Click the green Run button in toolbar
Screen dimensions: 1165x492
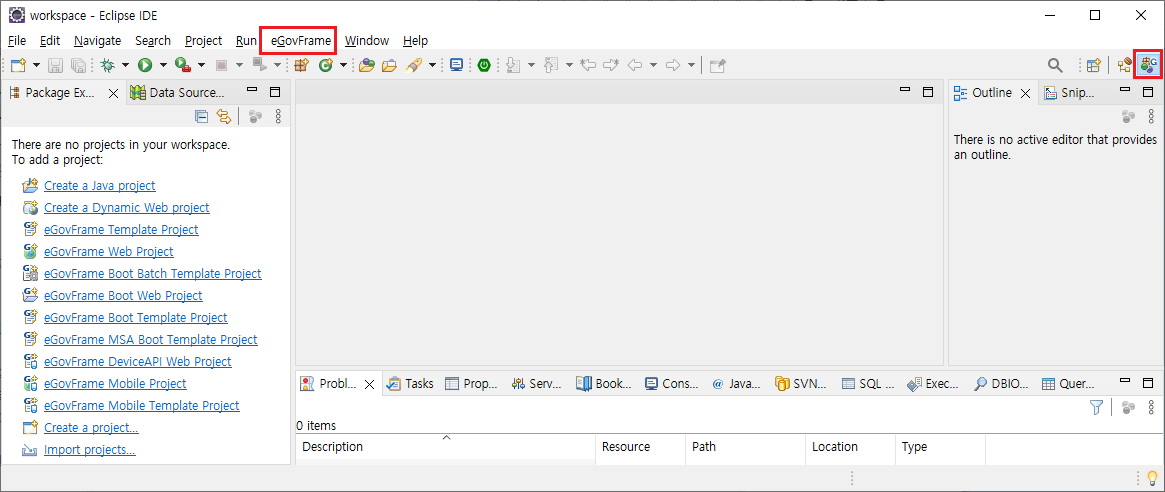[144, 65]
